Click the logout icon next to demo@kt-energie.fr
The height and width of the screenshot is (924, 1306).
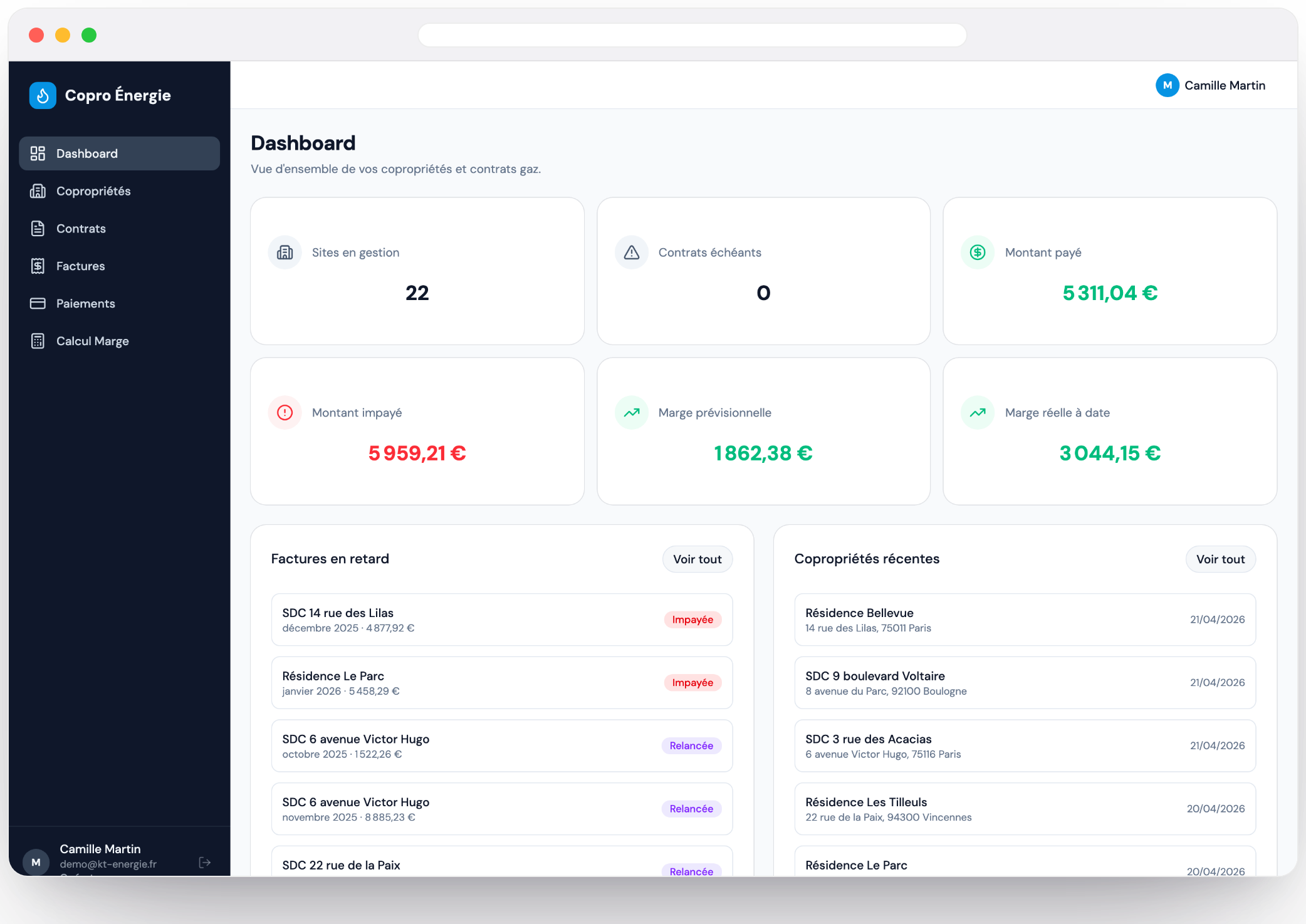[204, 863]
